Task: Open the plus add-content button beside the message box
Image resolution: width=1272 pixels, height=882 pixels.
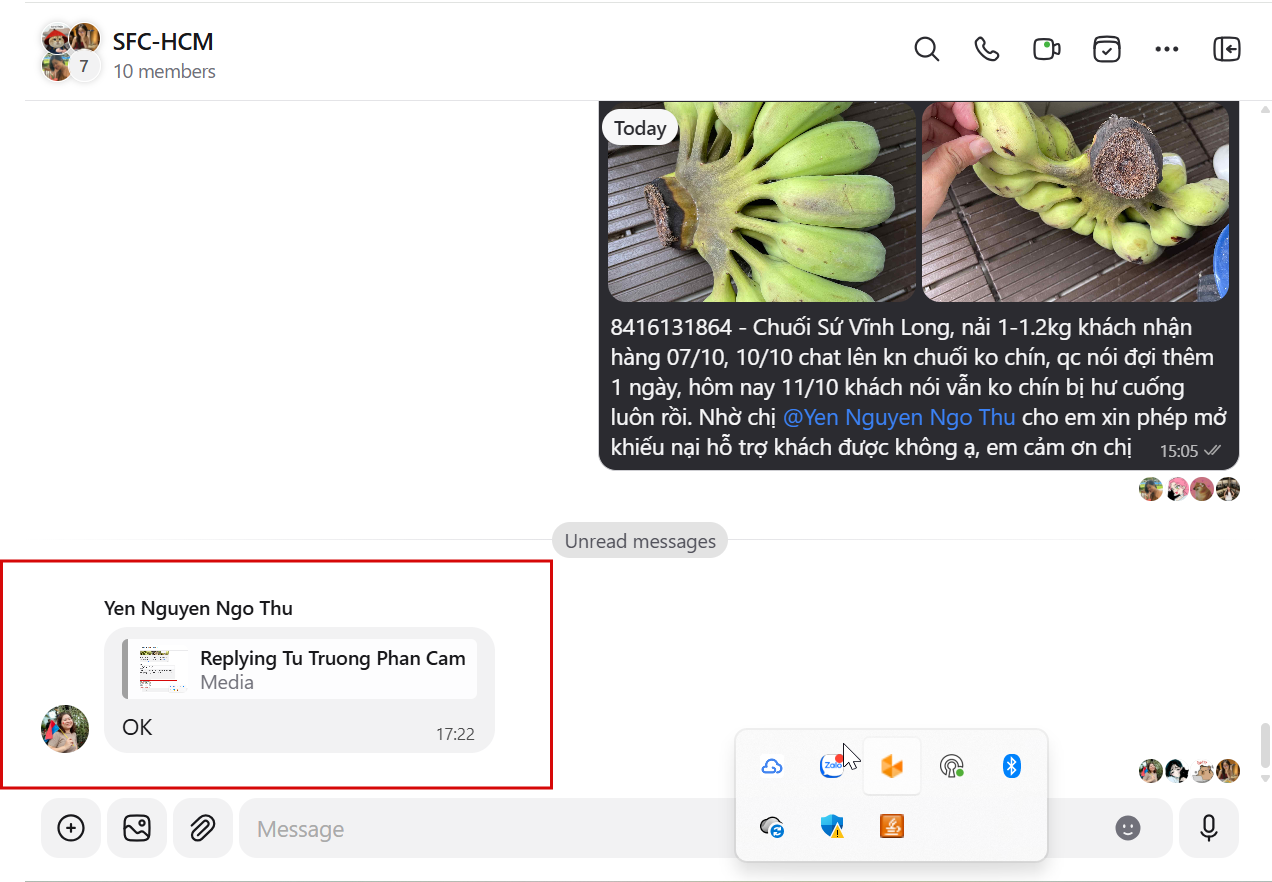Action: pos(71,828)
